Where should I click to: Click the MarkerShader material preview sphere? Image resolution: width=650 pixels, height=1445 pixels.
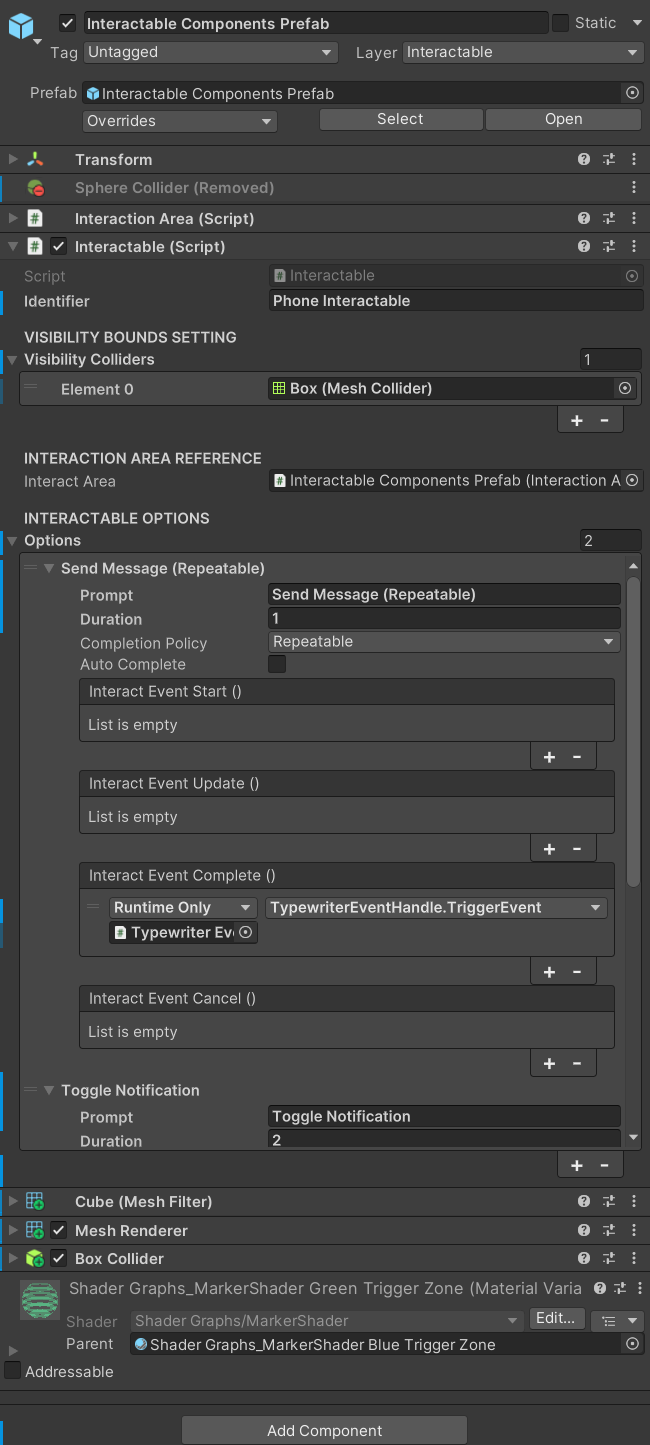pos(40,1301)
